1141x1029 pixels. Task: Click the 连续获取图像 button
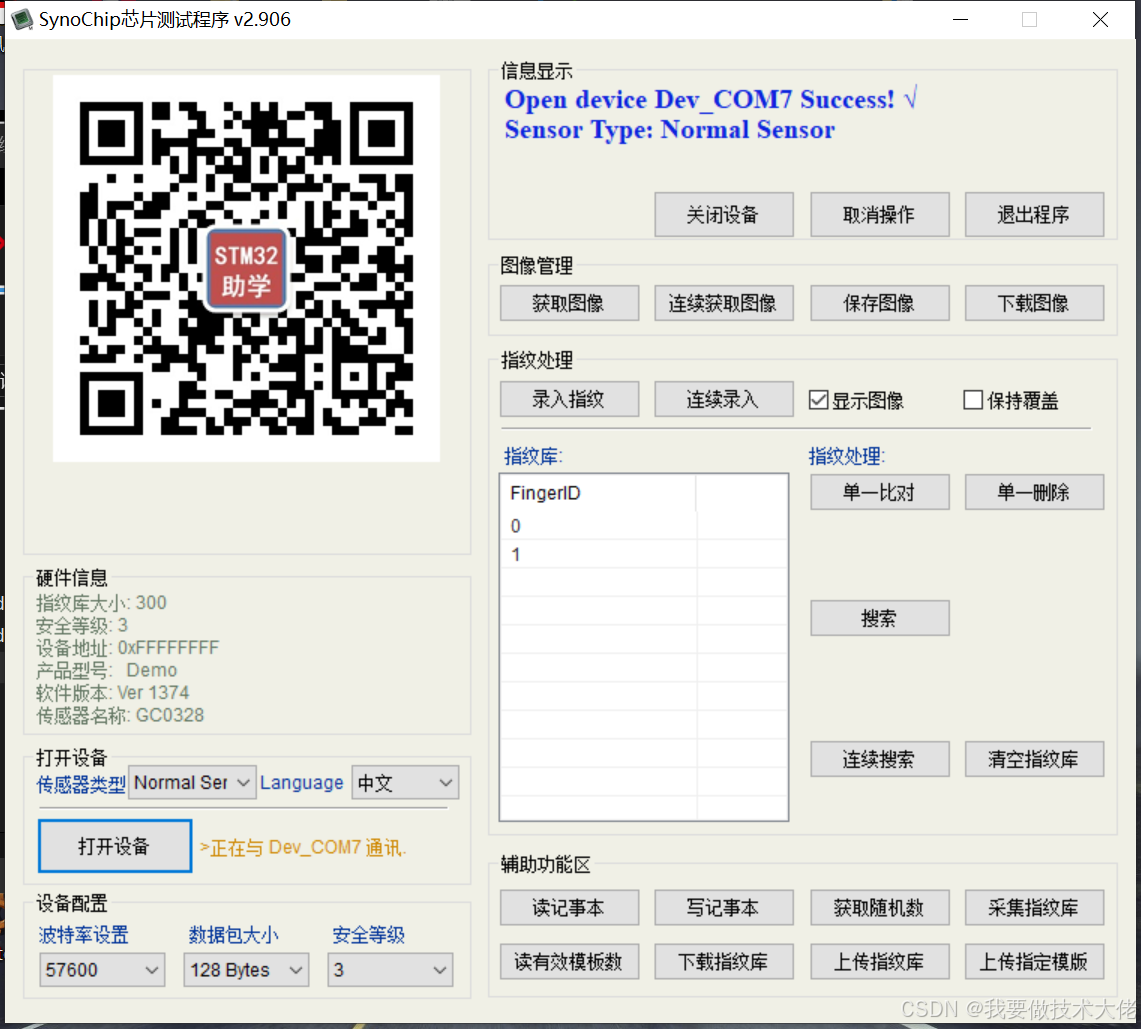[x=723, y=303]
